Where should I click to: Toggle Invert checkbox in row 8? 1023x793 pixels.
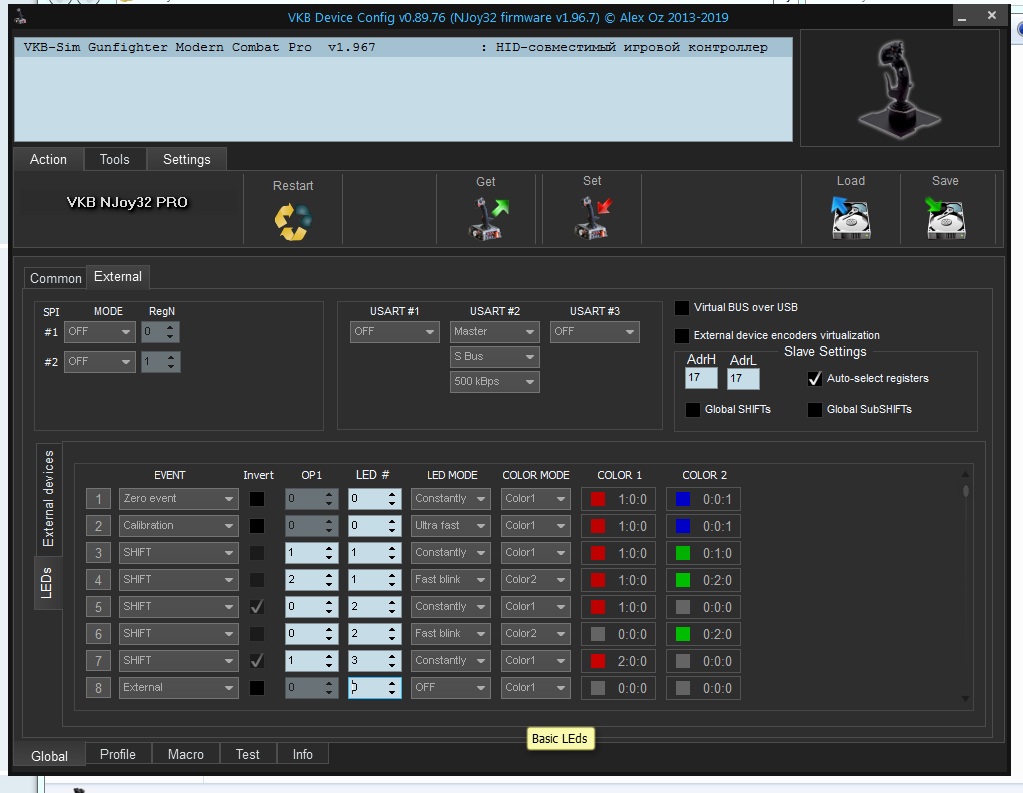[257, 688]
